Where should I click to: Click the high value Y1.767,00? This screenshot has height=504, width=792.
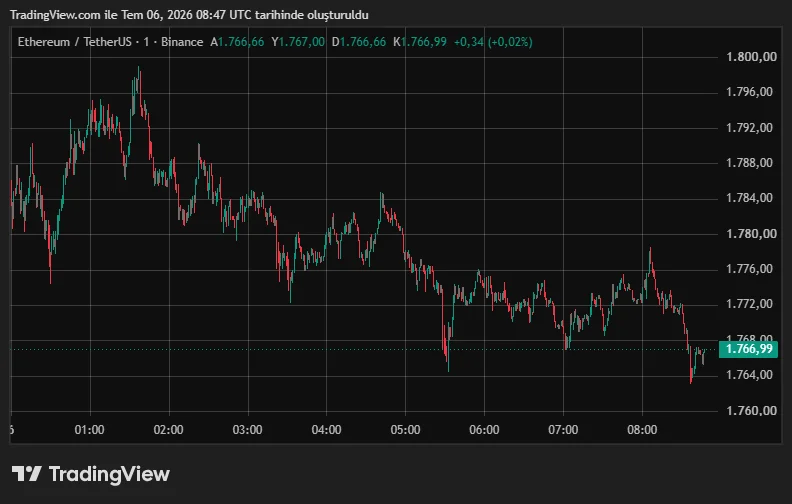pos(298,42)
